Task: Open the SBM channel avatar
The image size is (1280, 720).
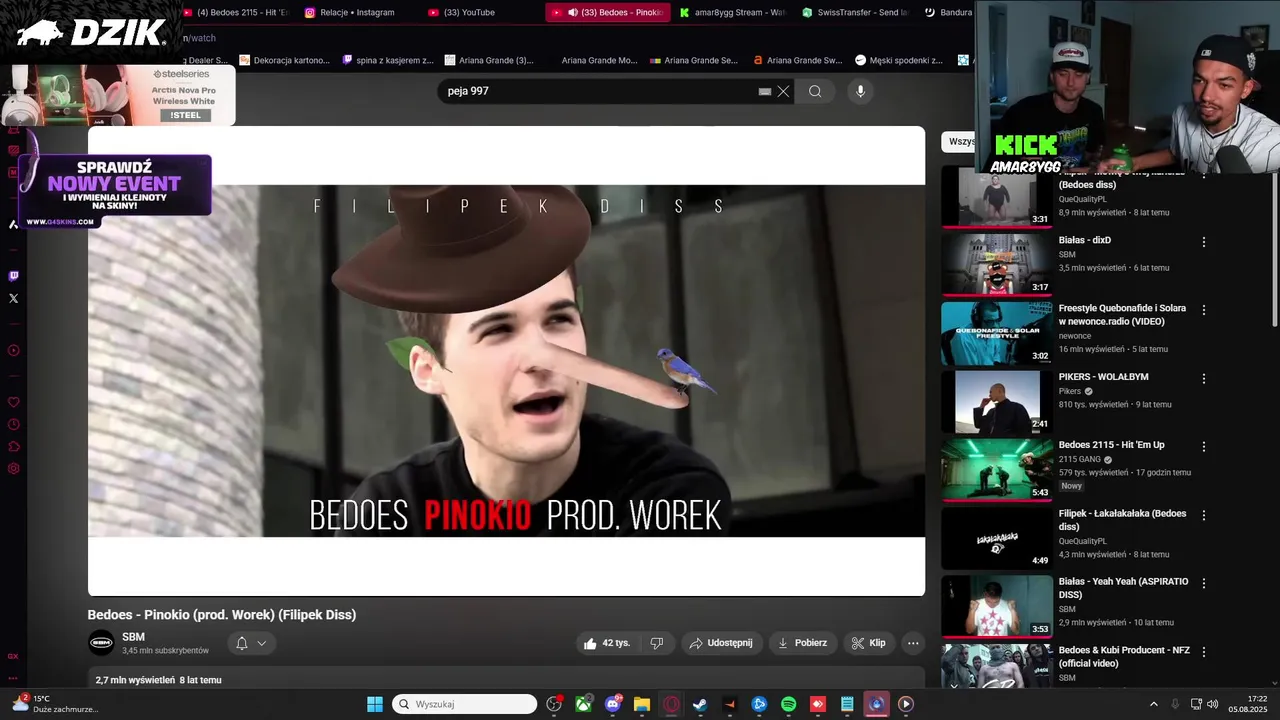Action: pyautogui.click(x=101, y=643)
